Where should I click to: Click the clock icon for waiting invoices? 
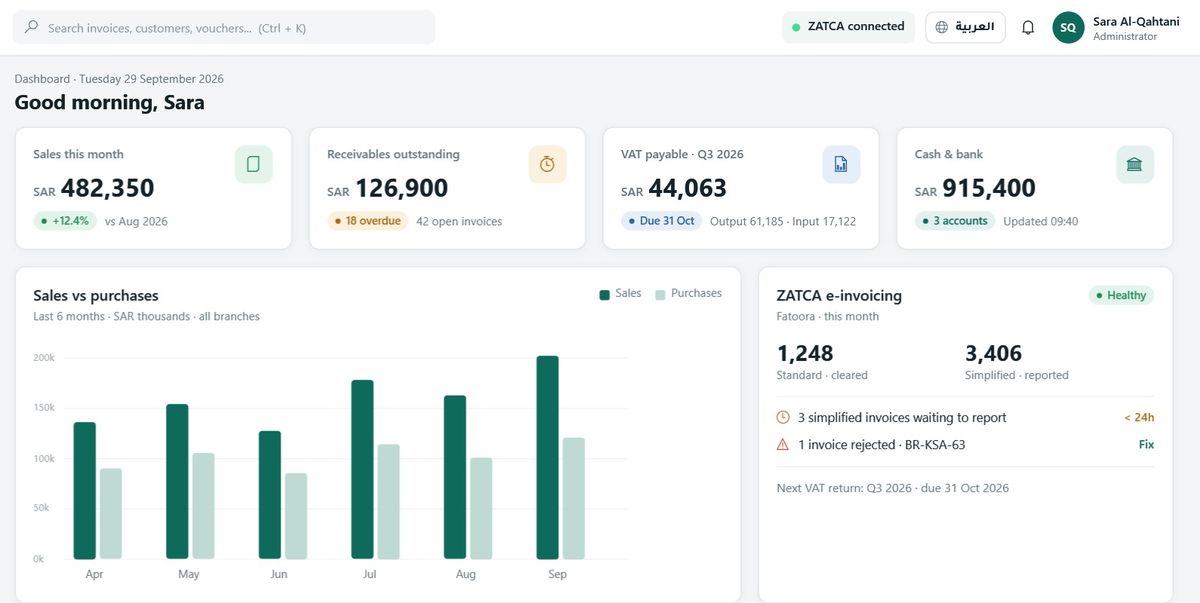(783, 417)
